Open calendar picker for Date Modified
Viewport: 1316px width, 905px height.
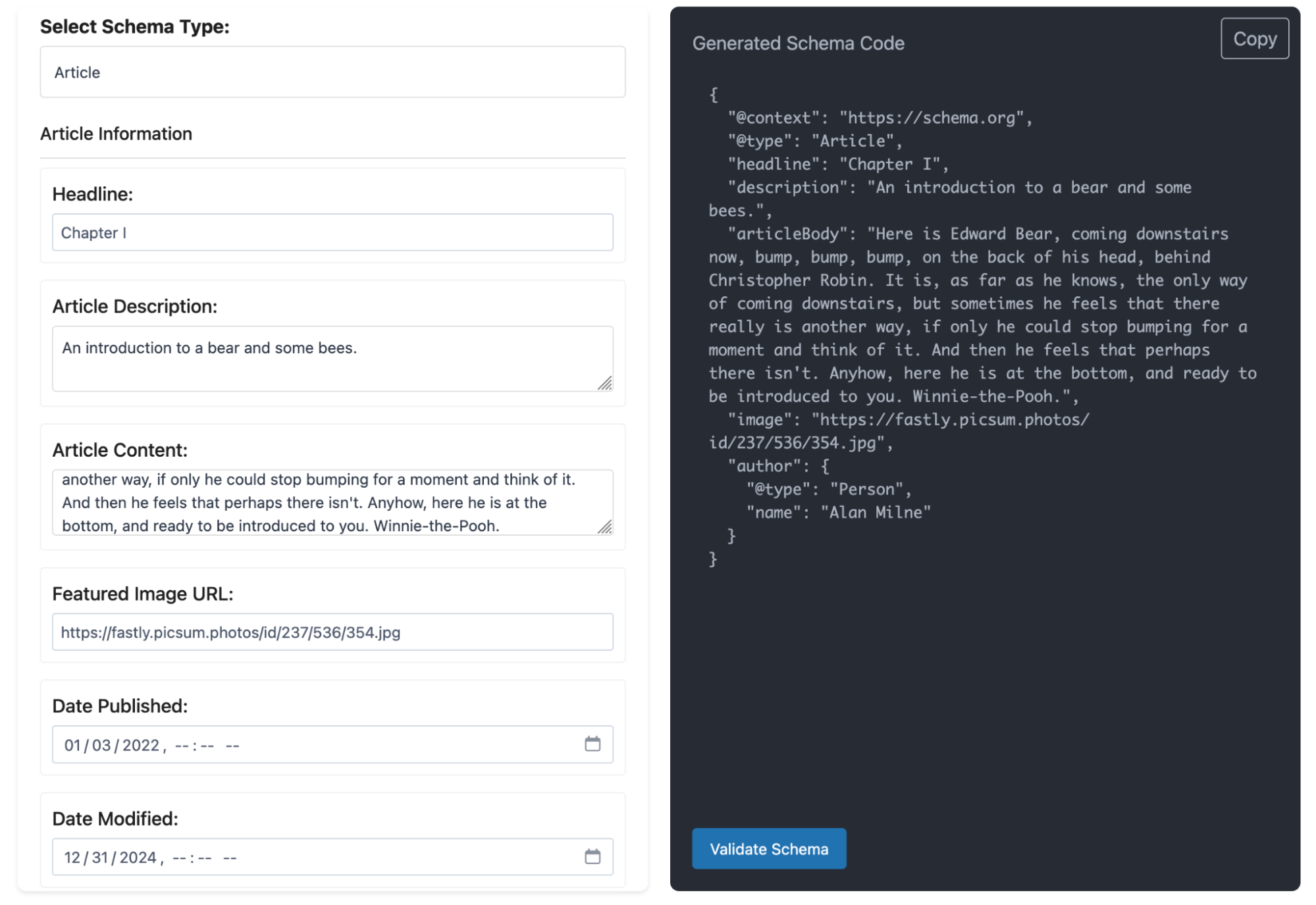click(592, 857)
